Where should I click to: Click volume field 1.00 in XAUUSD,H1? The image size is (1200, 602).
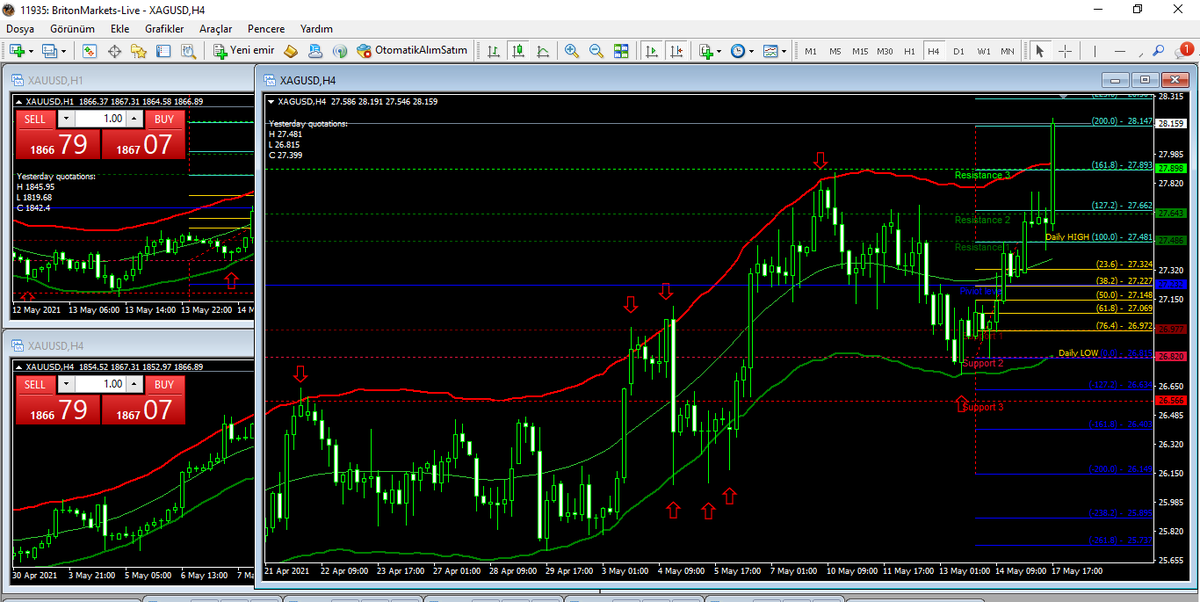[x=100, y=119]
